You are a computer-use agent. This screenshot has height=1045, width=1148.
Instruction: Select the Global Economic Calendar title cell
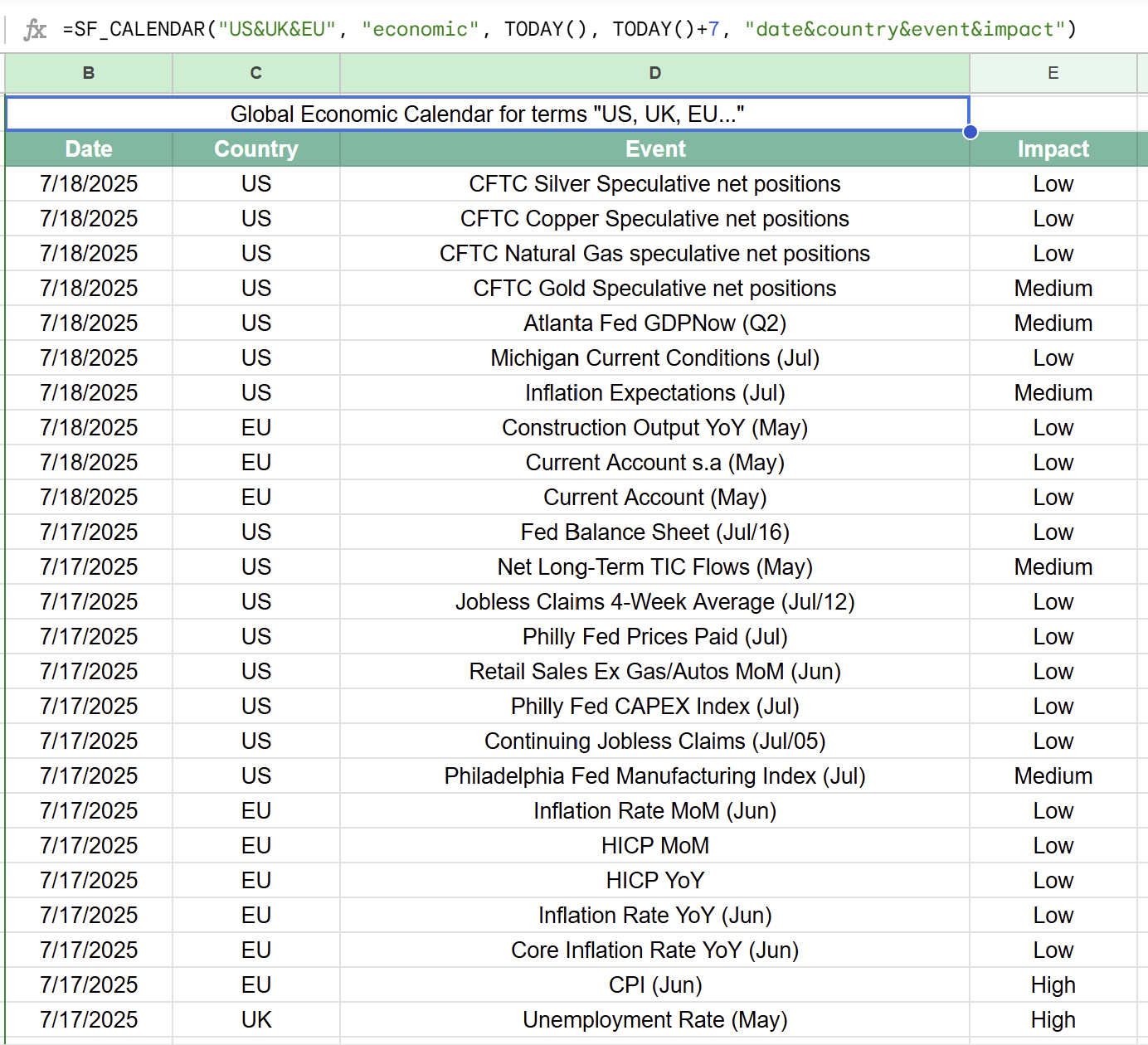pos(487,114)
